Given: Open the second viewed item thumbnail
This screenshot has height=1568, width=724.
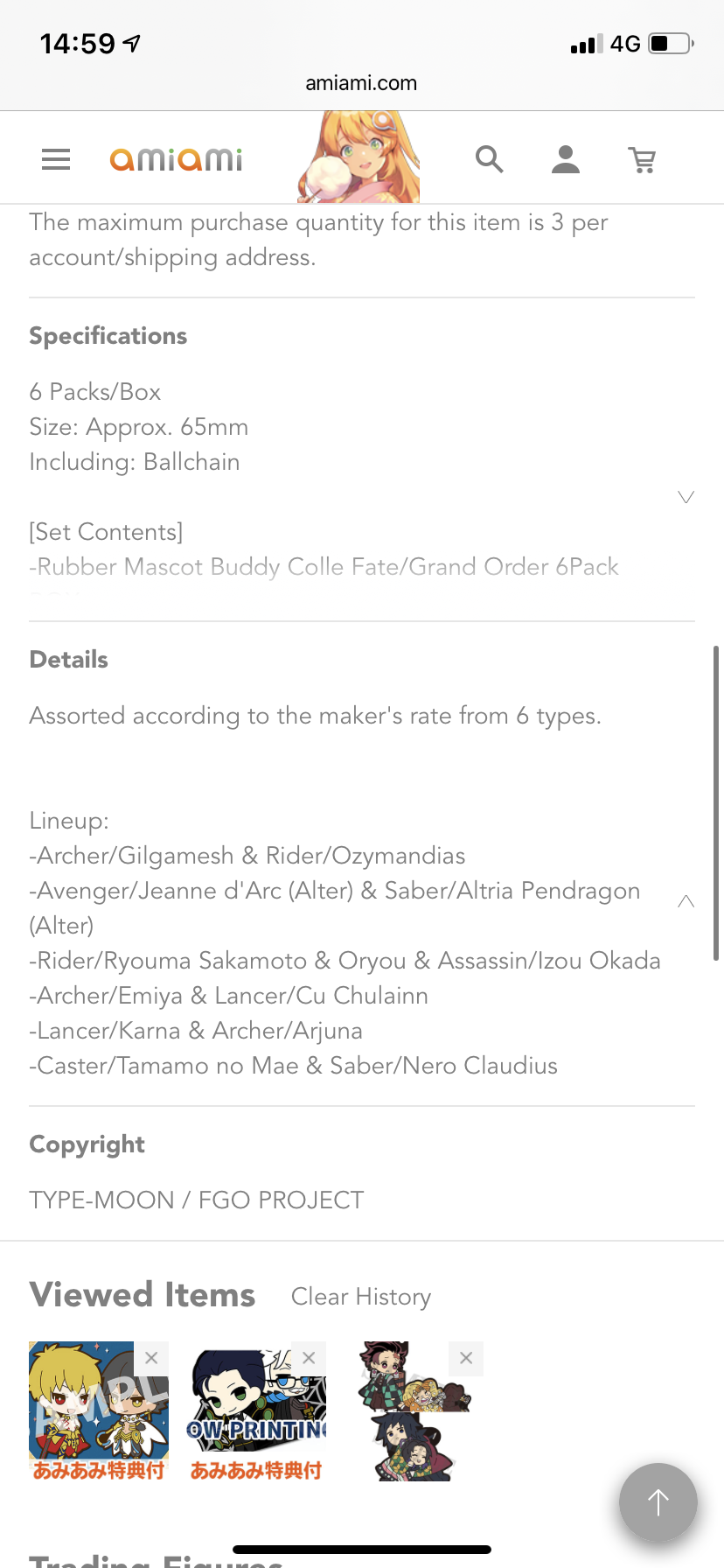Looking at the screenshot, I should pos(256,1411).
